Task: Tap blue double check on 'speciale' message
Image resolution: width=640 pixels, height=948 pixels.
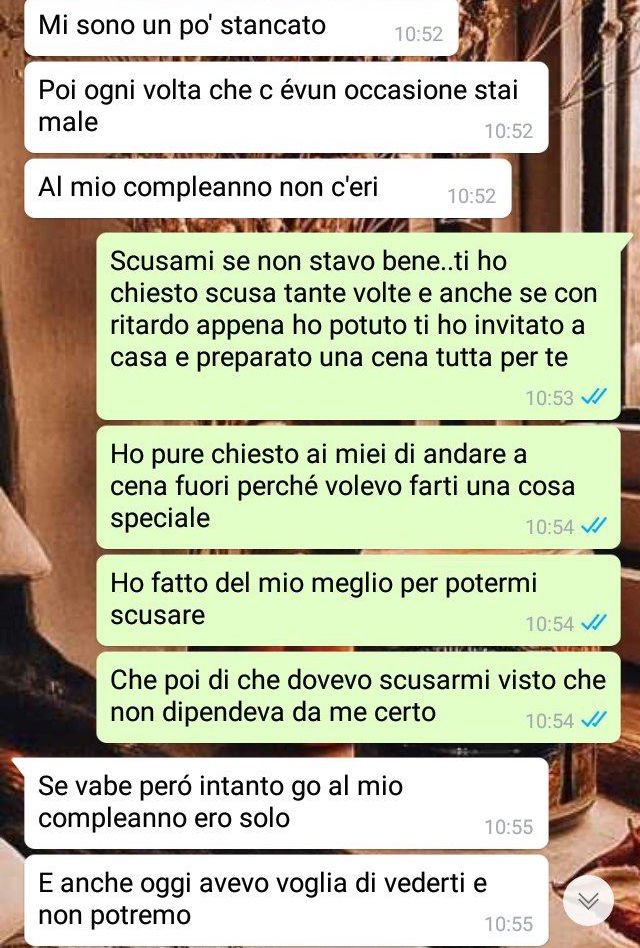Action: (593, 527)
